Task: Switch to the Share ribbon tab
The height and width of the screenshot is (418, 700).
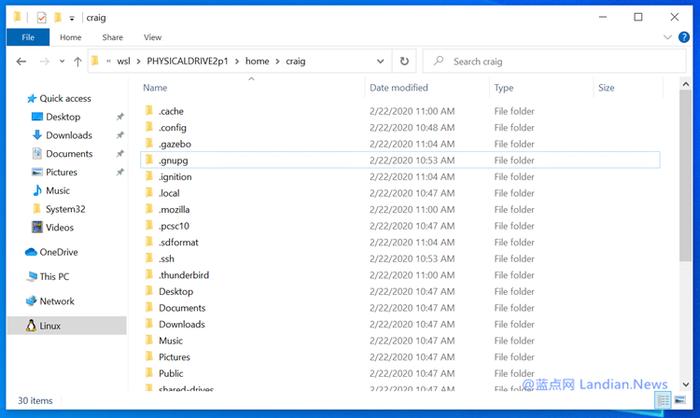Action: (x=112, y=38)
